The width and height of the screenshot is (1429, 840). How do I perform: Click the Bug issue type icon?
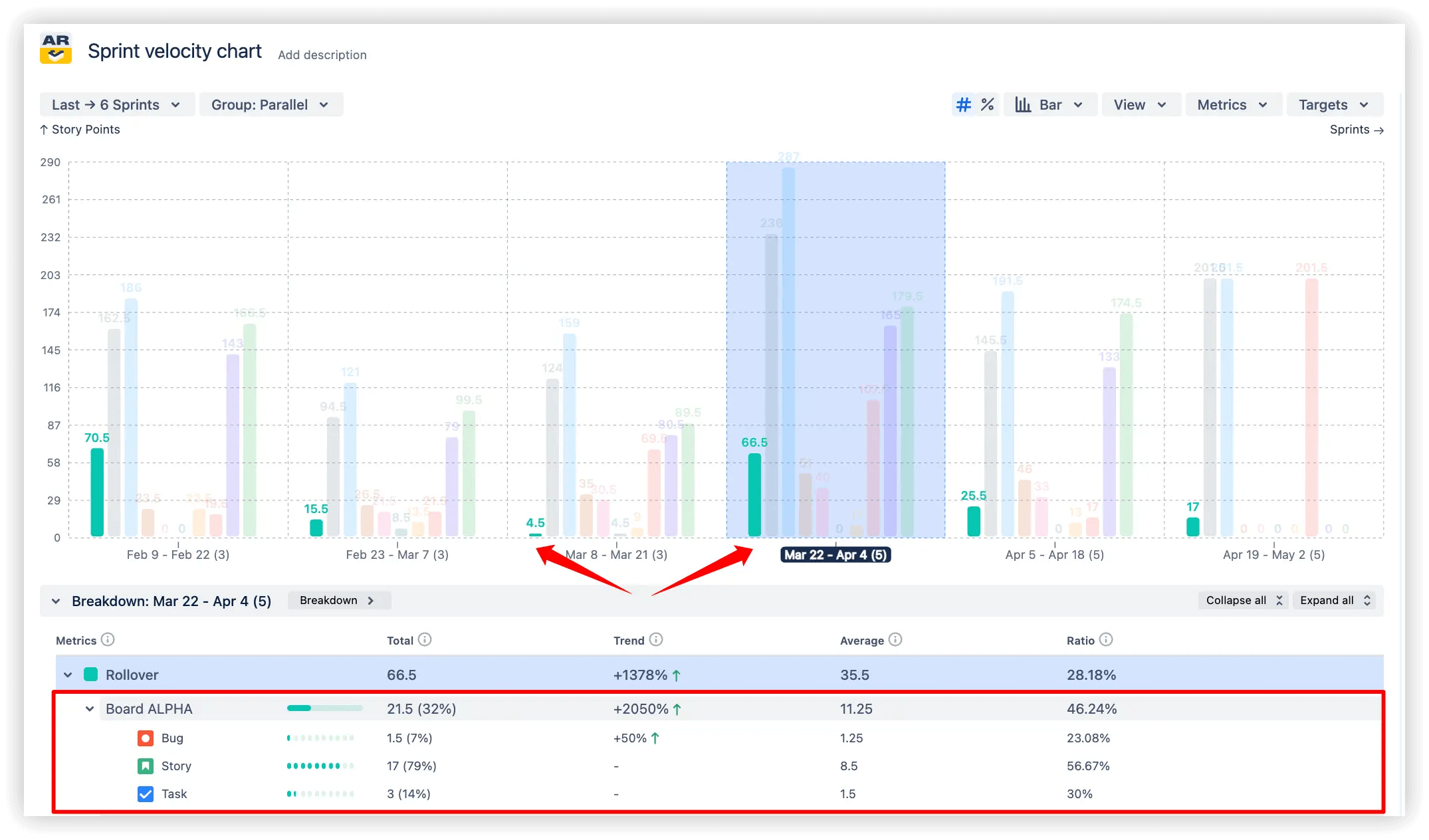click(145, 738)
